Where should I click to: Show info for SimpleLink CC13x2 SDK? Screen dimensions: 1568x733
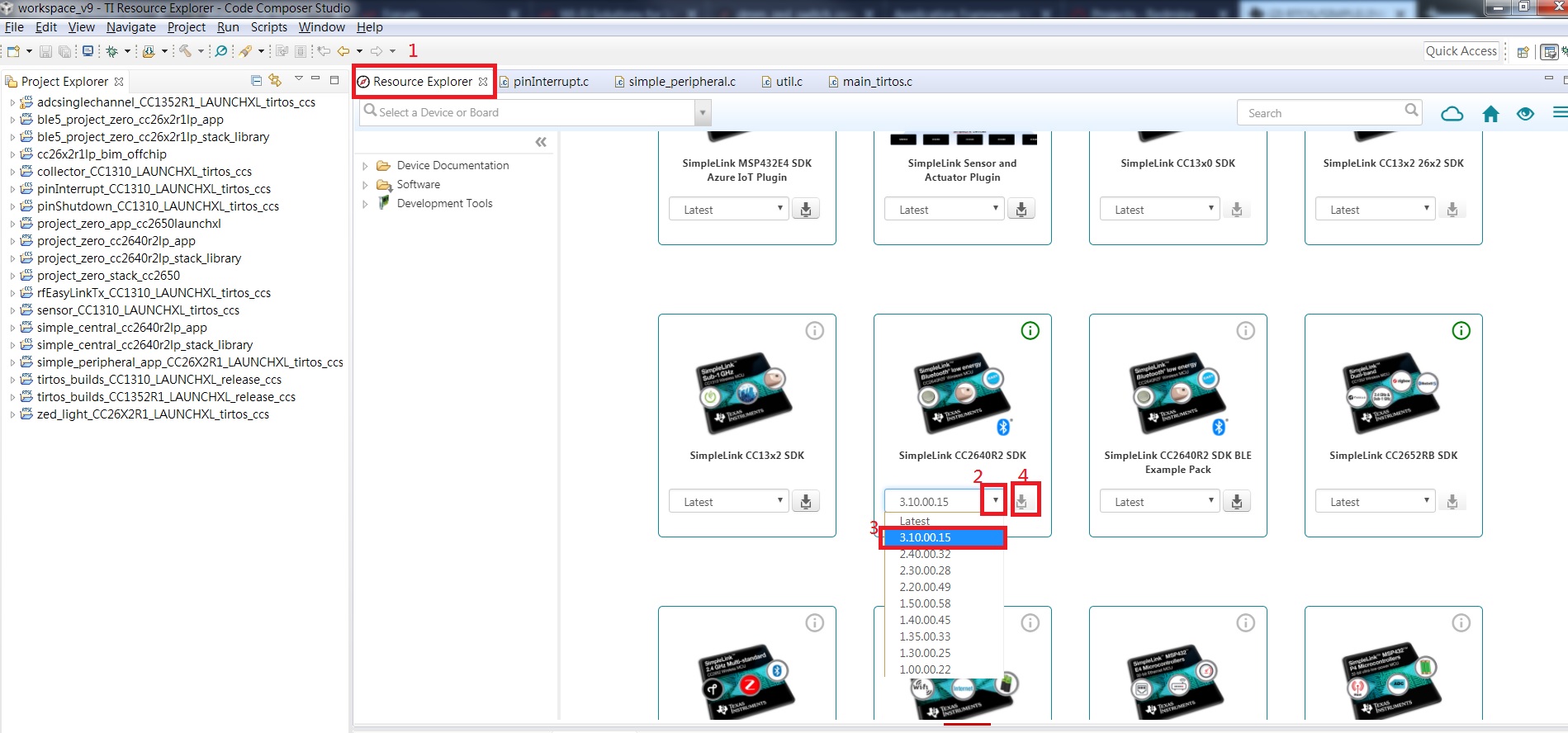coord(815,331)
